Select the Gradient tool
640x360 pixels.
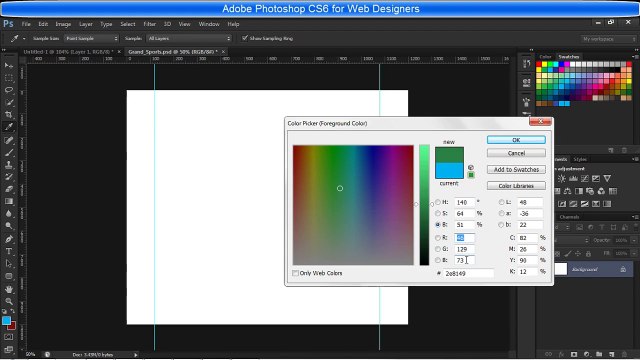click(9, 202)
